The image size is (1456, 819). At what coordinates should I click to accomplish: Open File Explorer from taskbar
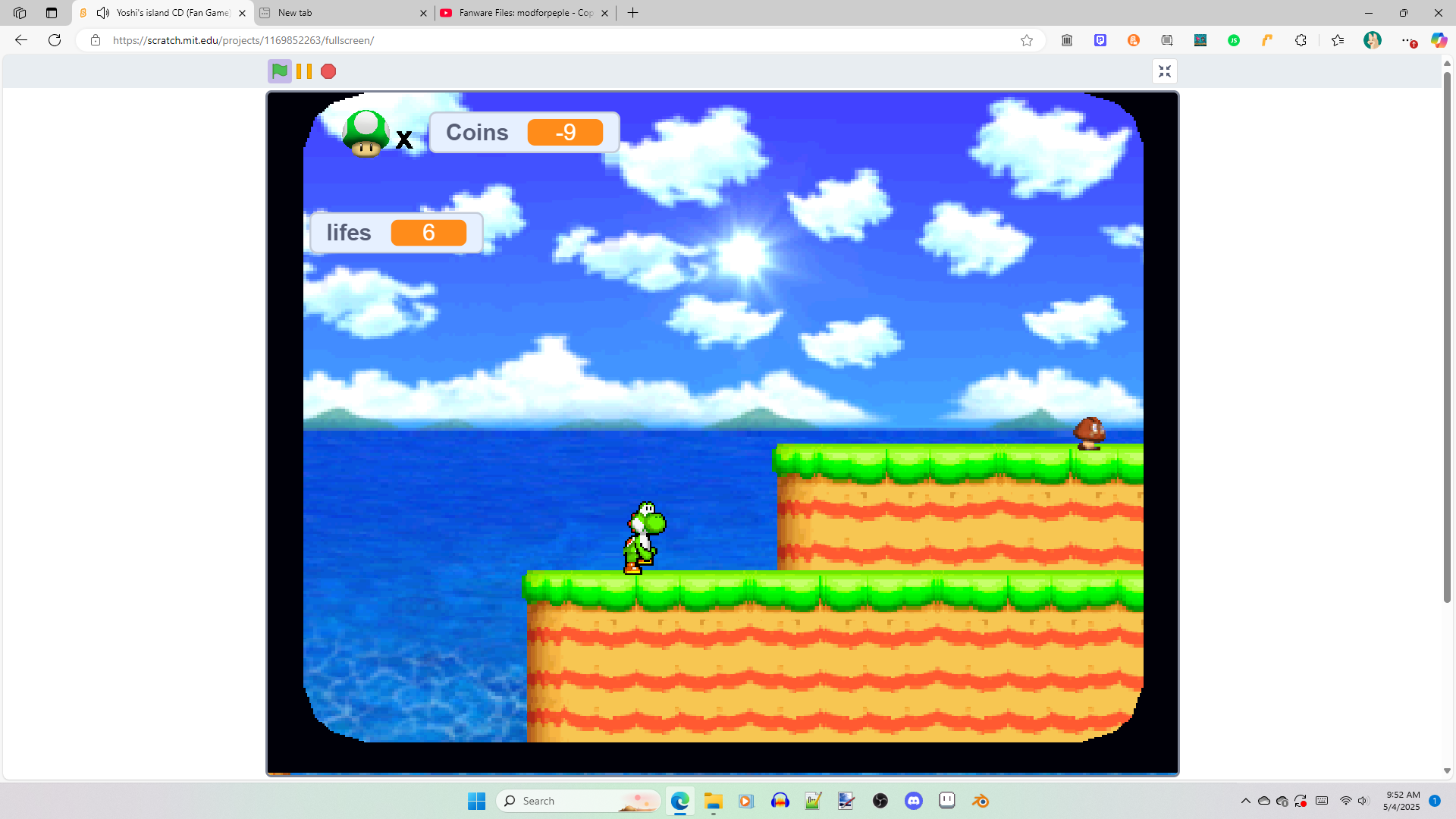pyautogui.click(x=713, y=801)
